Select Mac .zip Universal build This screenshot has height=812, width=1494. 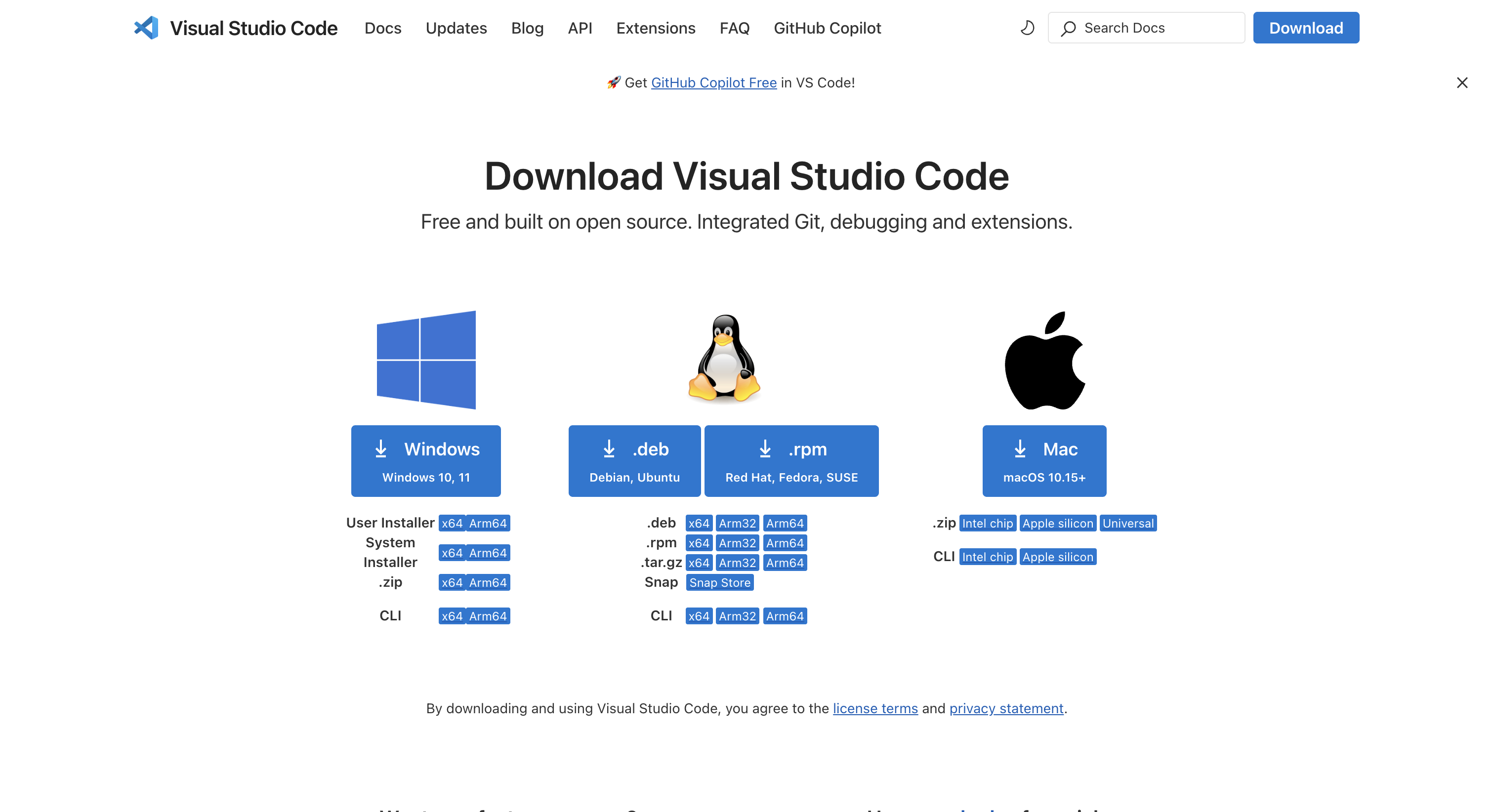1128,523
